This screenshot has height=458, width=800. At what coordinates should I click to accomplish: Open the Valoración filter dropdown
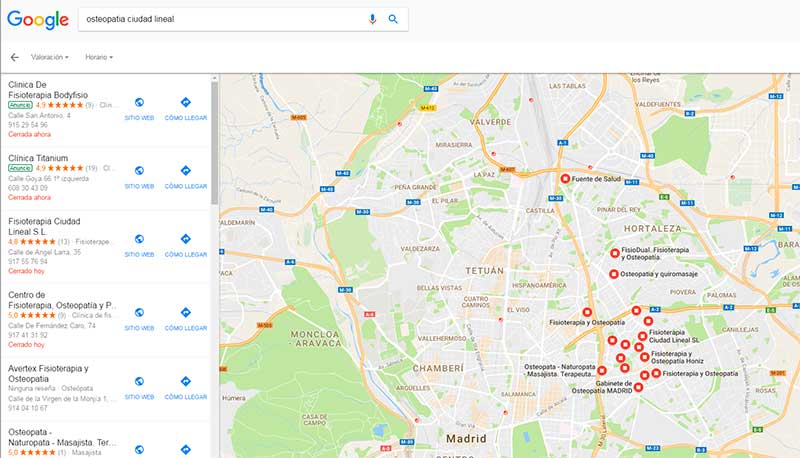coord(49,57)
